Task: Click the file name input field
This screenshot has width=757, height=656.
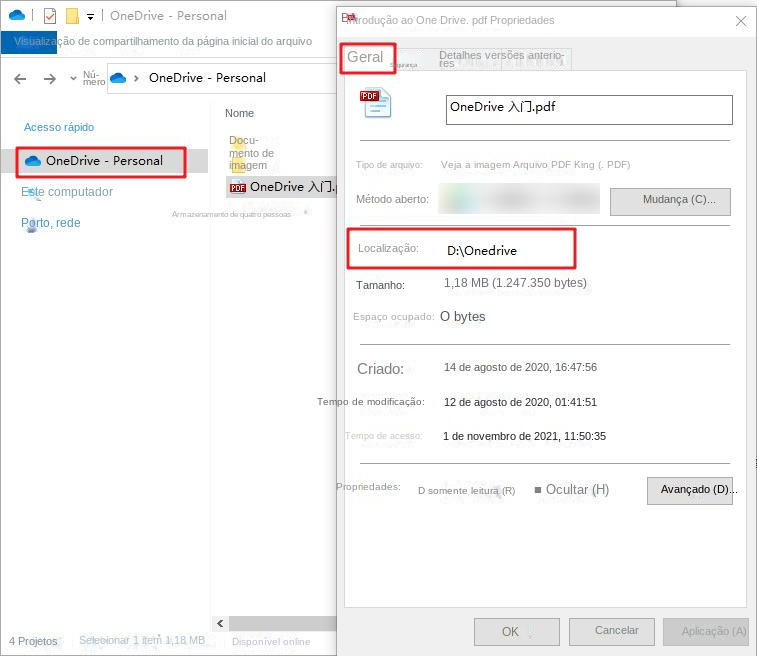Action: (x=589, y=110)
